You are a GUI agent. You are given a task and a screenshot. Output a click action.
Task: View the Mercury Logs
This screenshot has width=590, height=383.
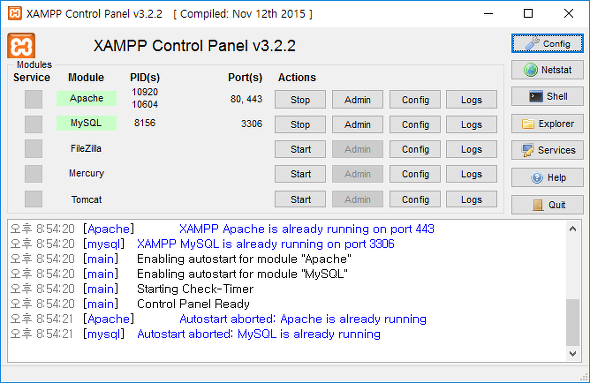tap(471, 174)
